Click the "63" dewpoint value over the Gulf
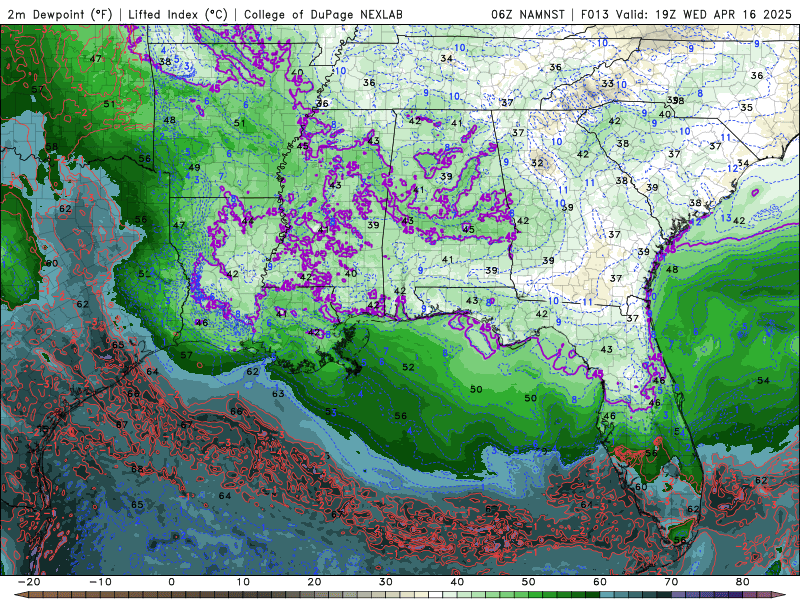Viewport: 800px width, 600px height. coord(278,394)
